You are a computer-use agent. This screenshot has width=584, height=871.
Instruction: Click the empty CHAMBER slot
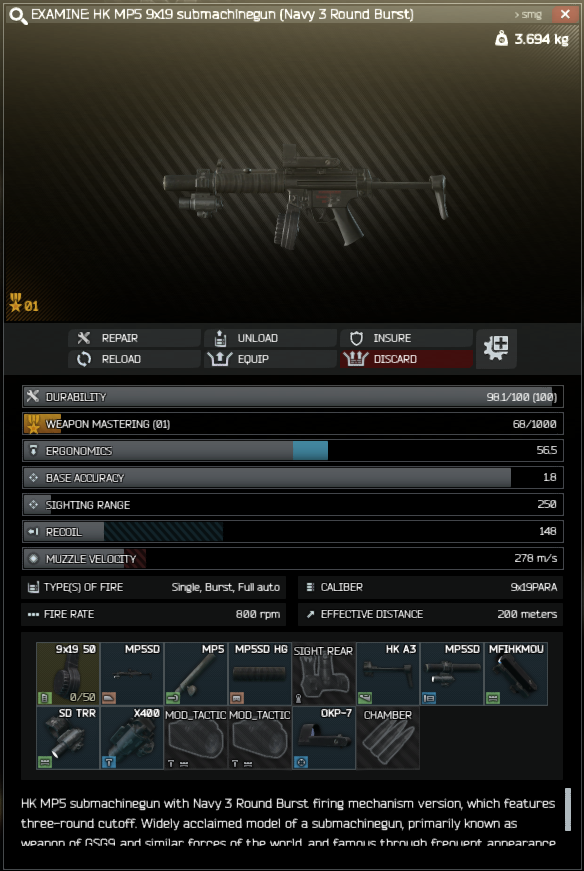point(388,738)
